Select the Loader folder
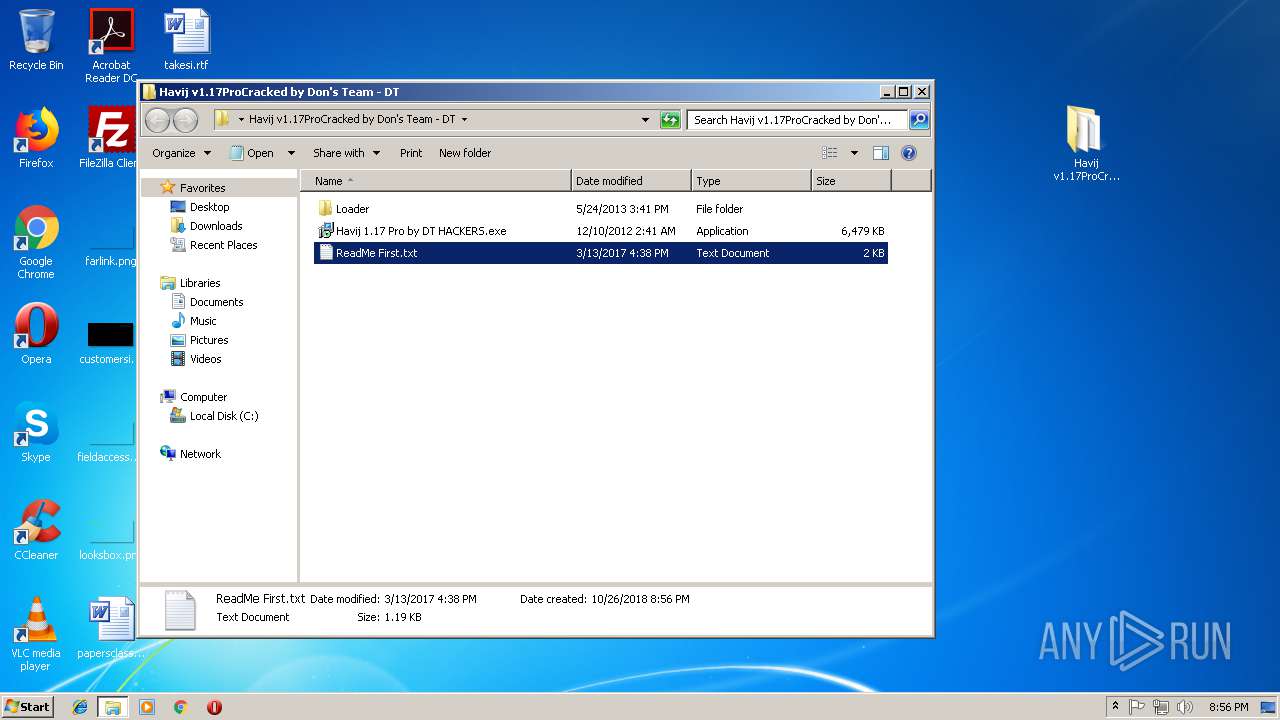The image size is (1280, 720). pos(600,209)
